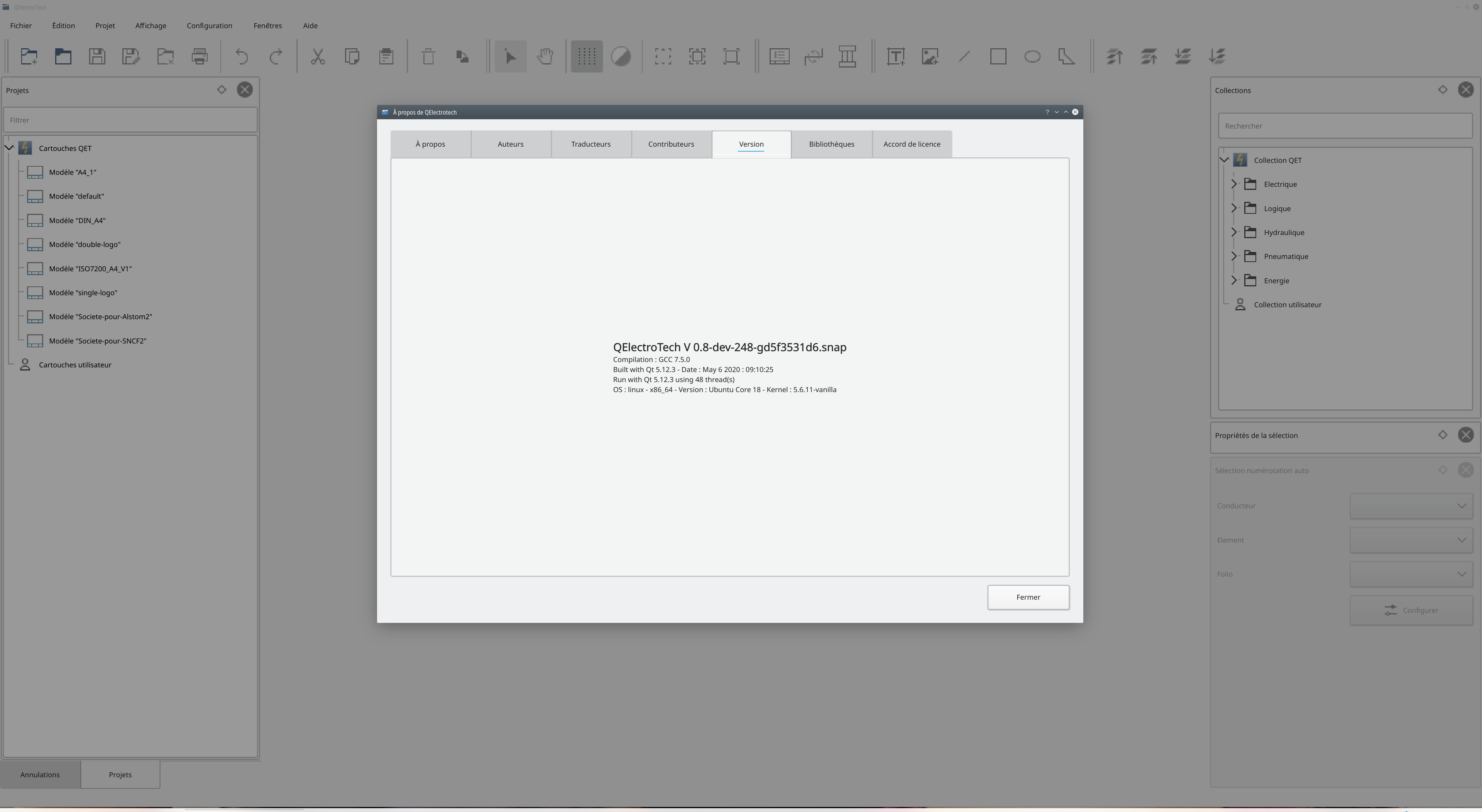Undo the last action
This screenshot has width=1482, height=812.
click(242, 56)
